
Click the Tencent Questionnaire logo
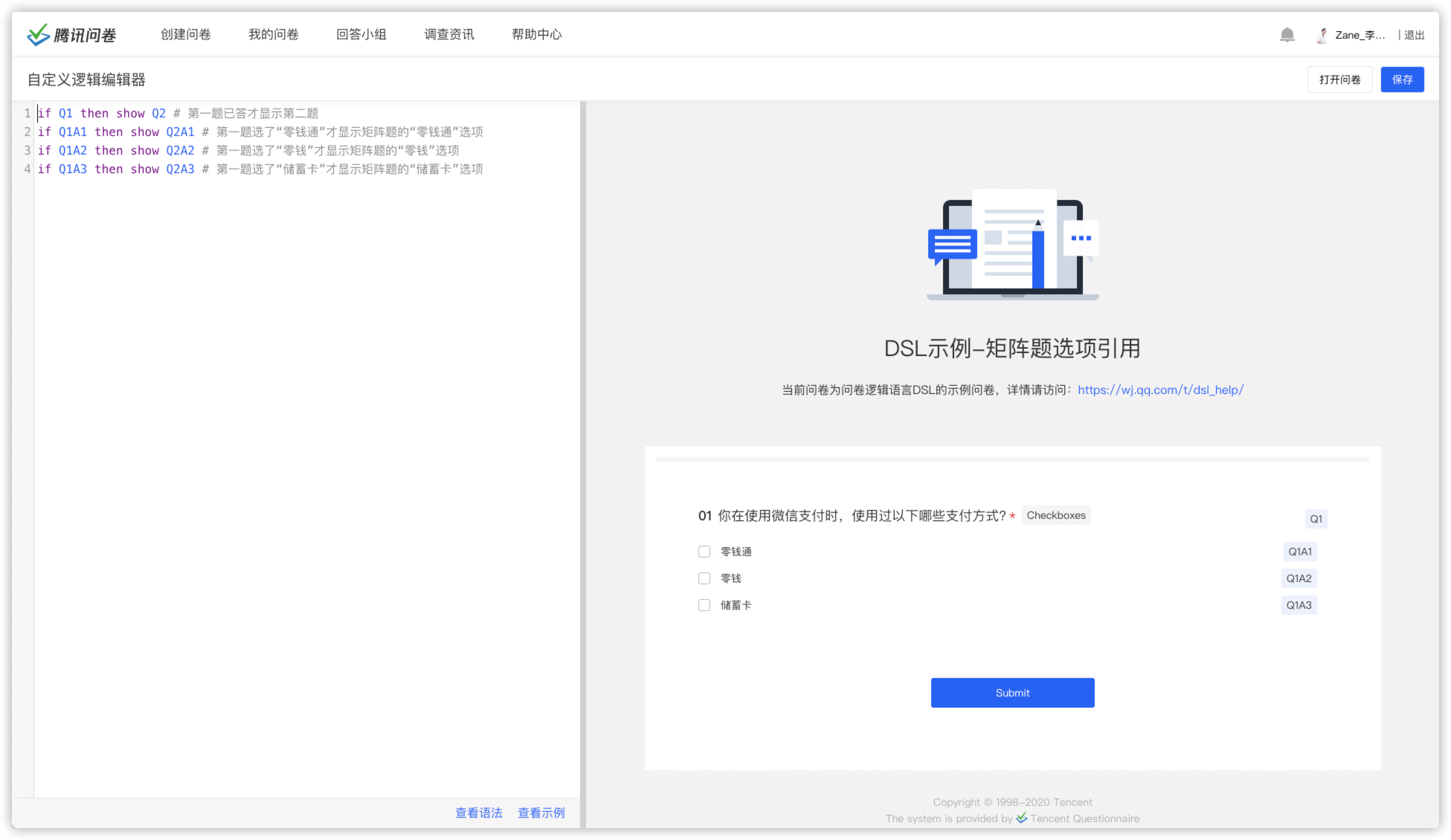tap(71, 35)
